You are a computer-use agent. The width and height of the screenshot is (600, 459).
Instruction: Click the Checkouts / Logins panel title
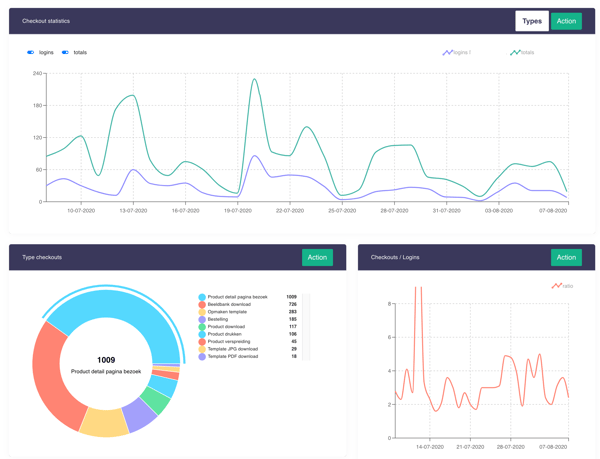tap(395, 257)
